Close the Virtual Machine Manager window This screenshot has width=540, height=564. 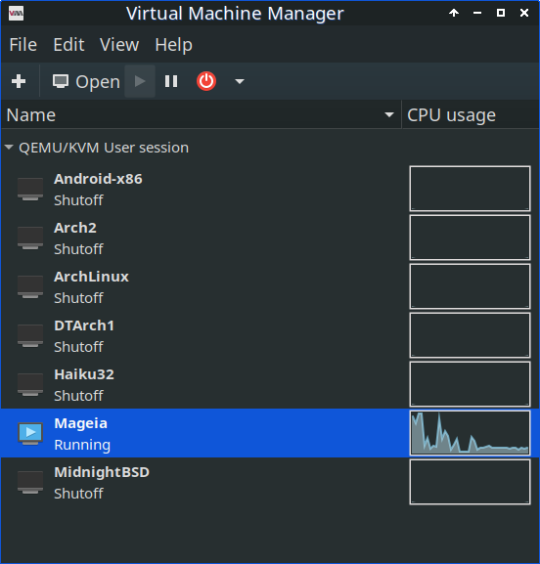524,13
